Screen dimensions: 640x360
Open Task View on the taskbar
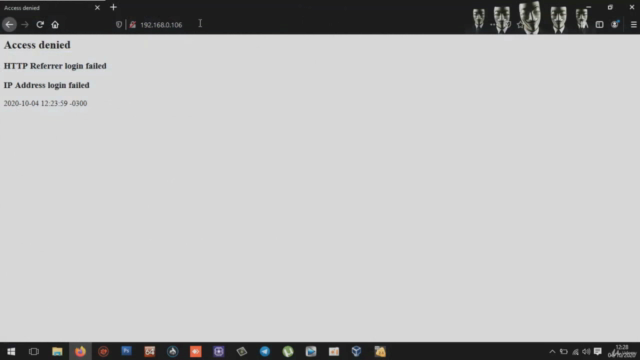[34, 351]
